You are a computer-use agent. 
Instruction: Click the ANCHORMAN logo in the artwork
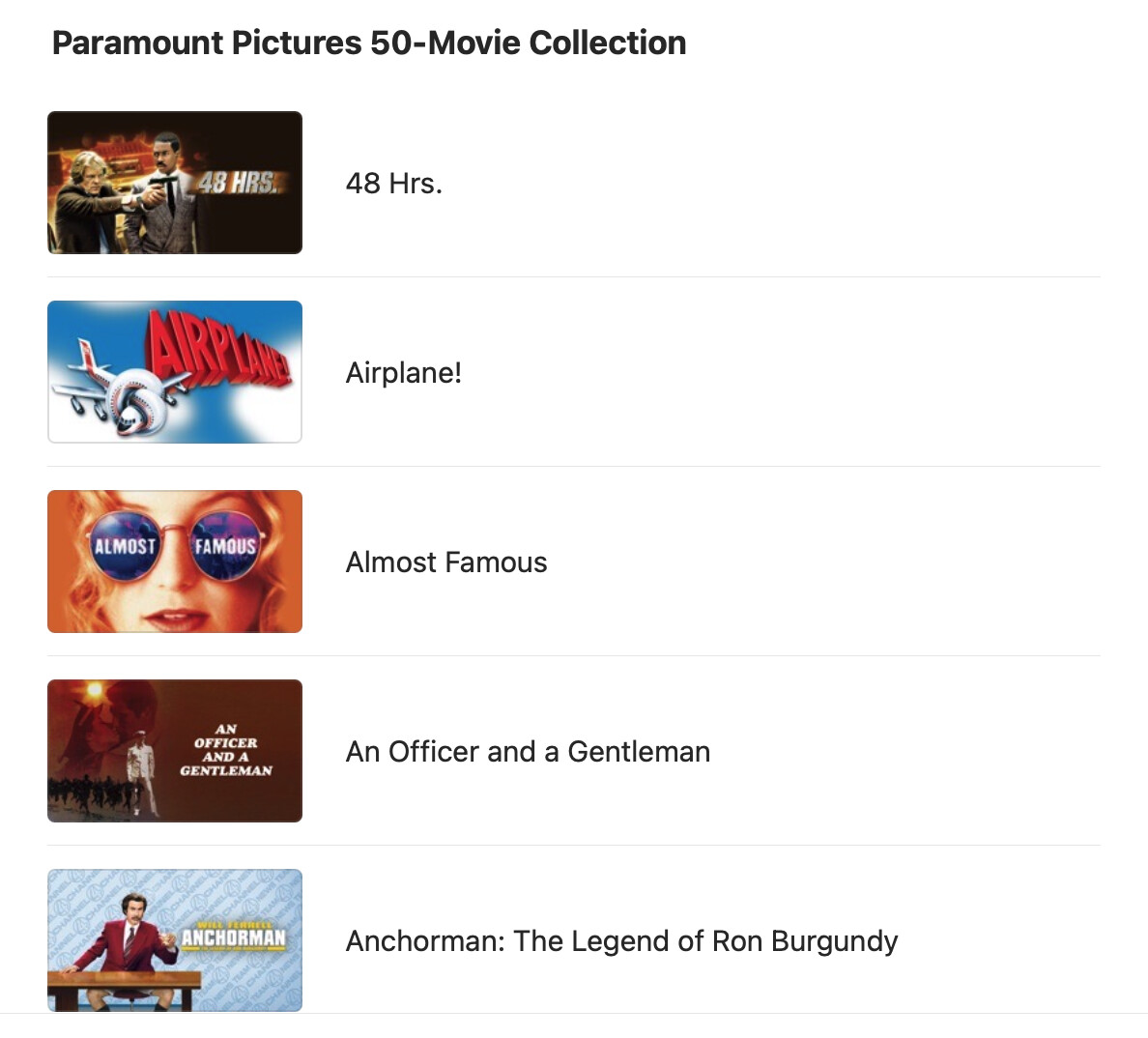coord(234,937)
